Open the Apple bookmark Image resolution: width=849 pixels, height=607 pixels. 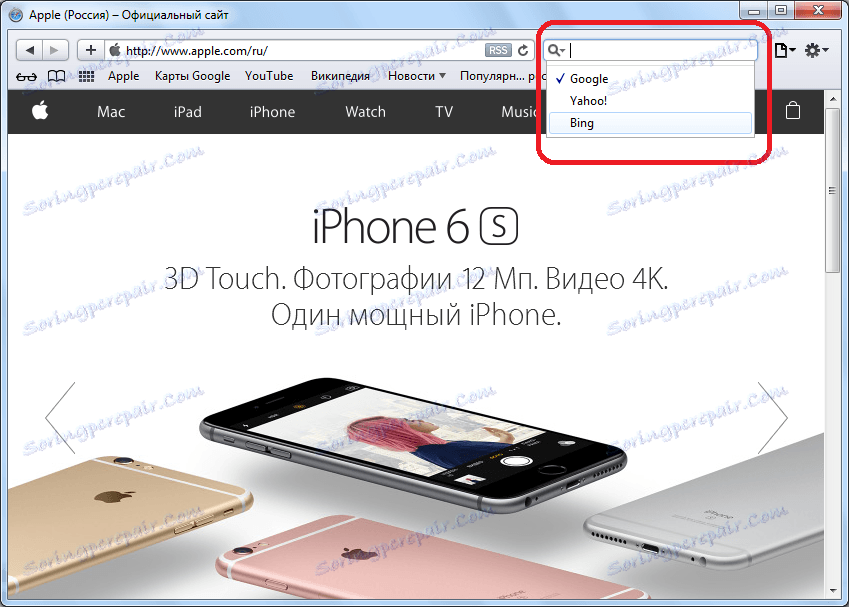pyautogui.click(x=123, y=76)
